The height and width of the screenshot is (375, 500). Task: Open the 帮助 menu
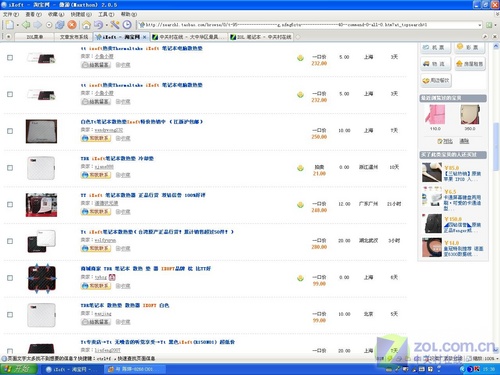coord(129,14)
